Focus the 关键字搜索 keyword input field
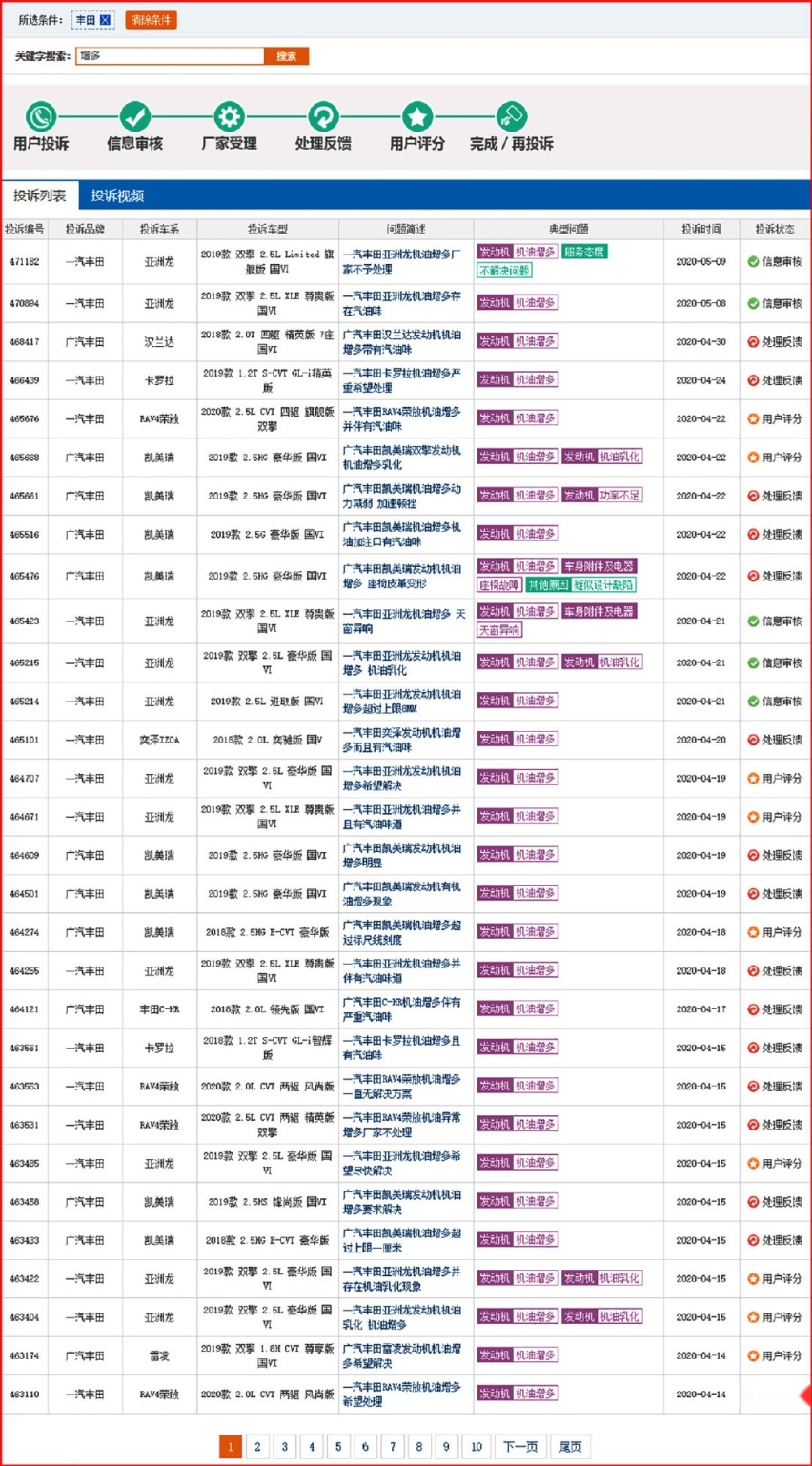The height and width of the screenshot is (1466, 812). tap(170, 56)
